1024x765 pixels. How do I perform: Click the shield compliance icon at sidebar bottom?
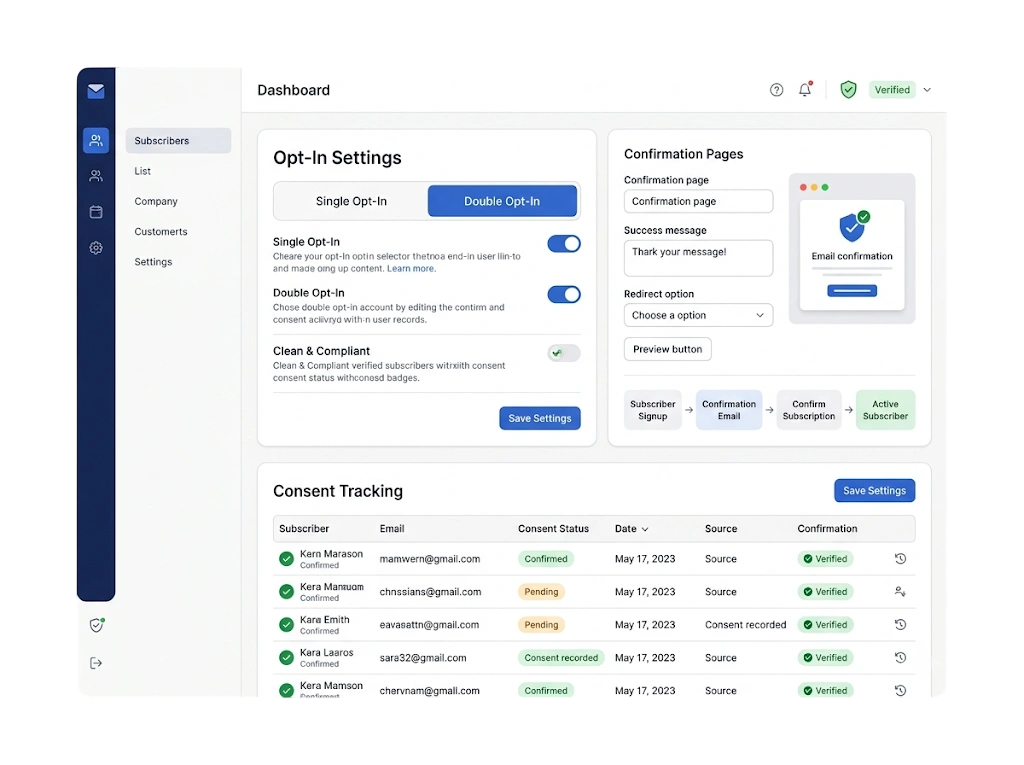click(x=97, y=625)
